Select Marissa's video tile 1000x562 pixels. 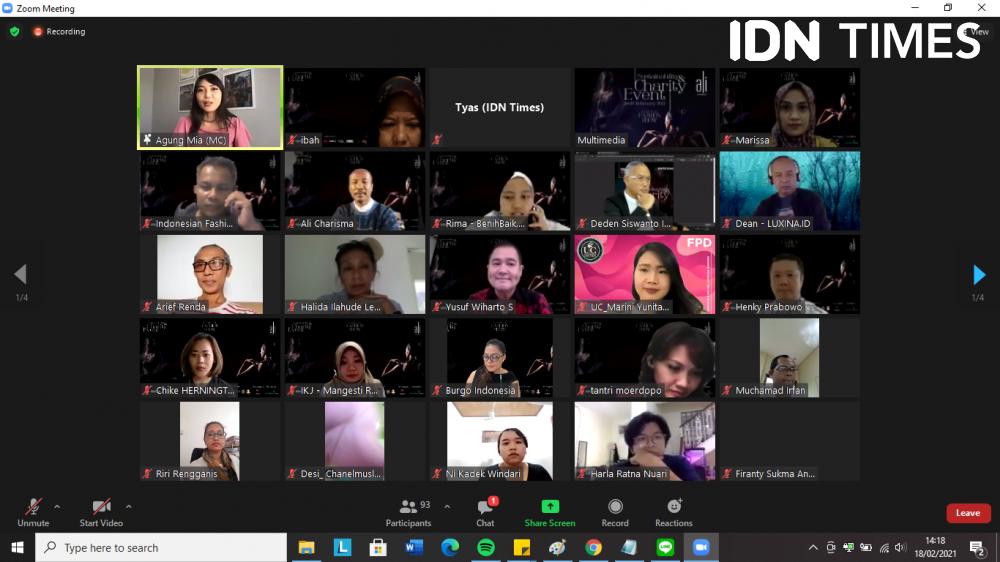[x=790, y=108]
